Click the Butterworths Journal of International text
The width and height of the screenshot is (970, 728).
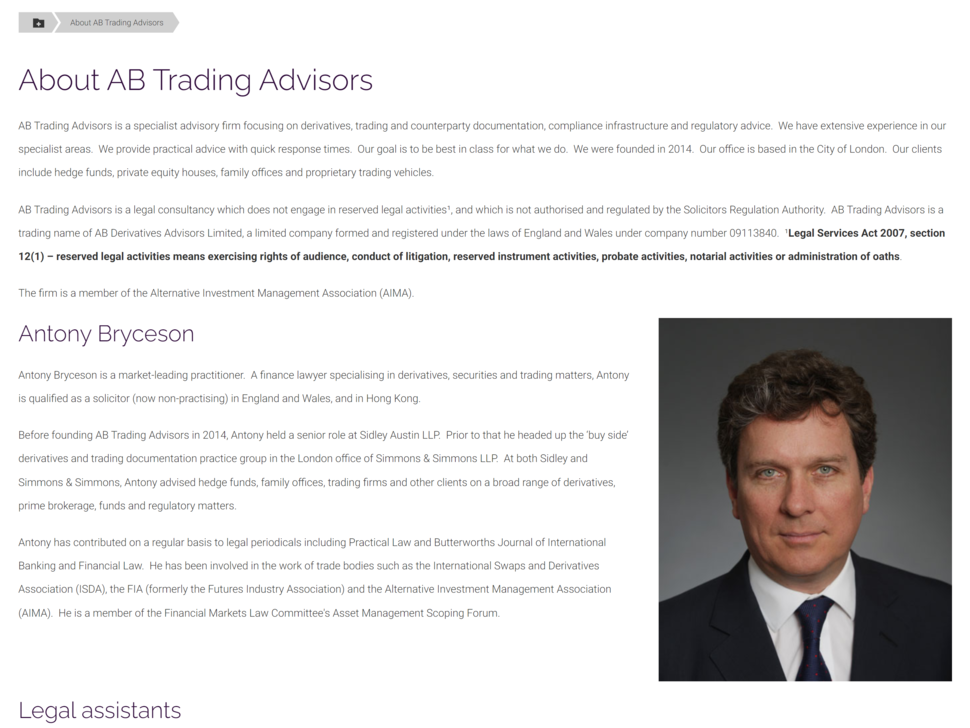(520, 542)
